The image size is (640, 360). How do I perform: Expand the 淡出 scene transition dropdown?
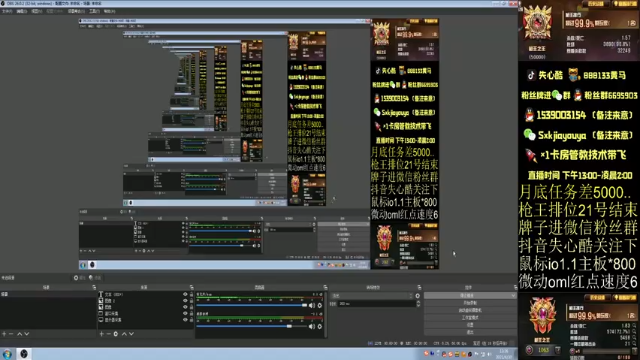click(x=372, y=296)
